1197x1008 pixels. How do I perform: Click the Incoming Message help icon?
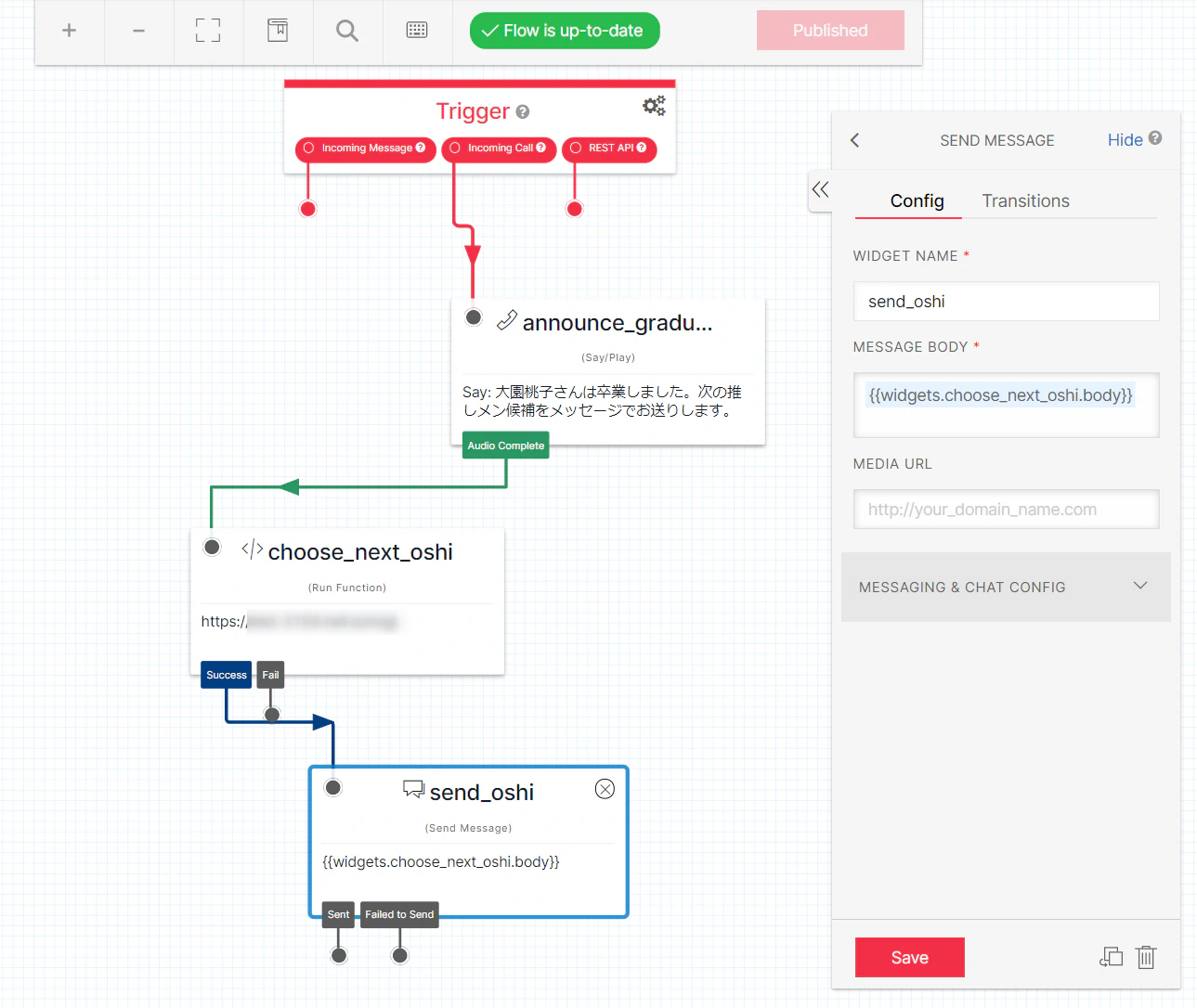[x=421, y=148]
